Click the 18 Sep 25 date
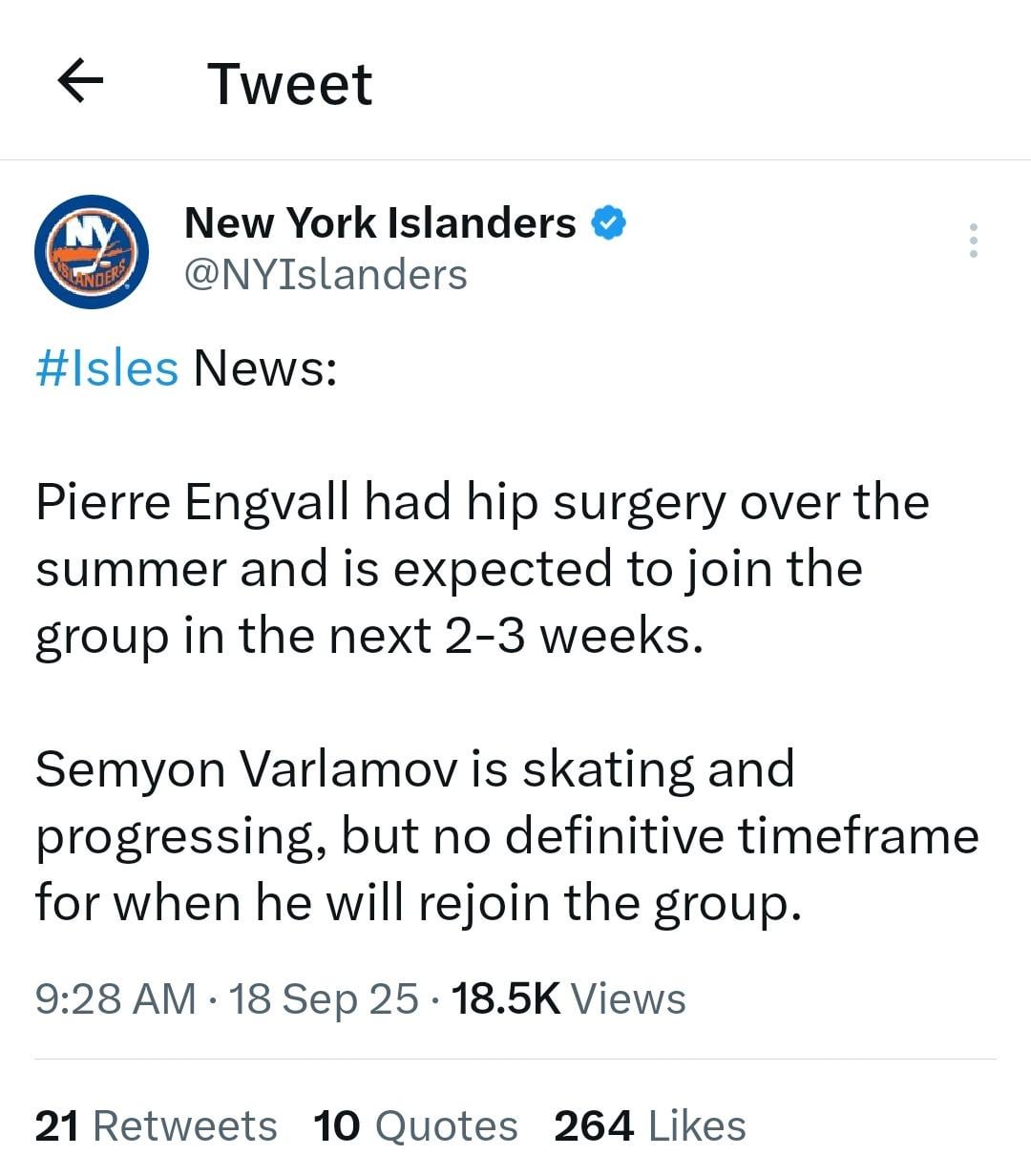The image size is (1031, 1176). click(324, 999)
